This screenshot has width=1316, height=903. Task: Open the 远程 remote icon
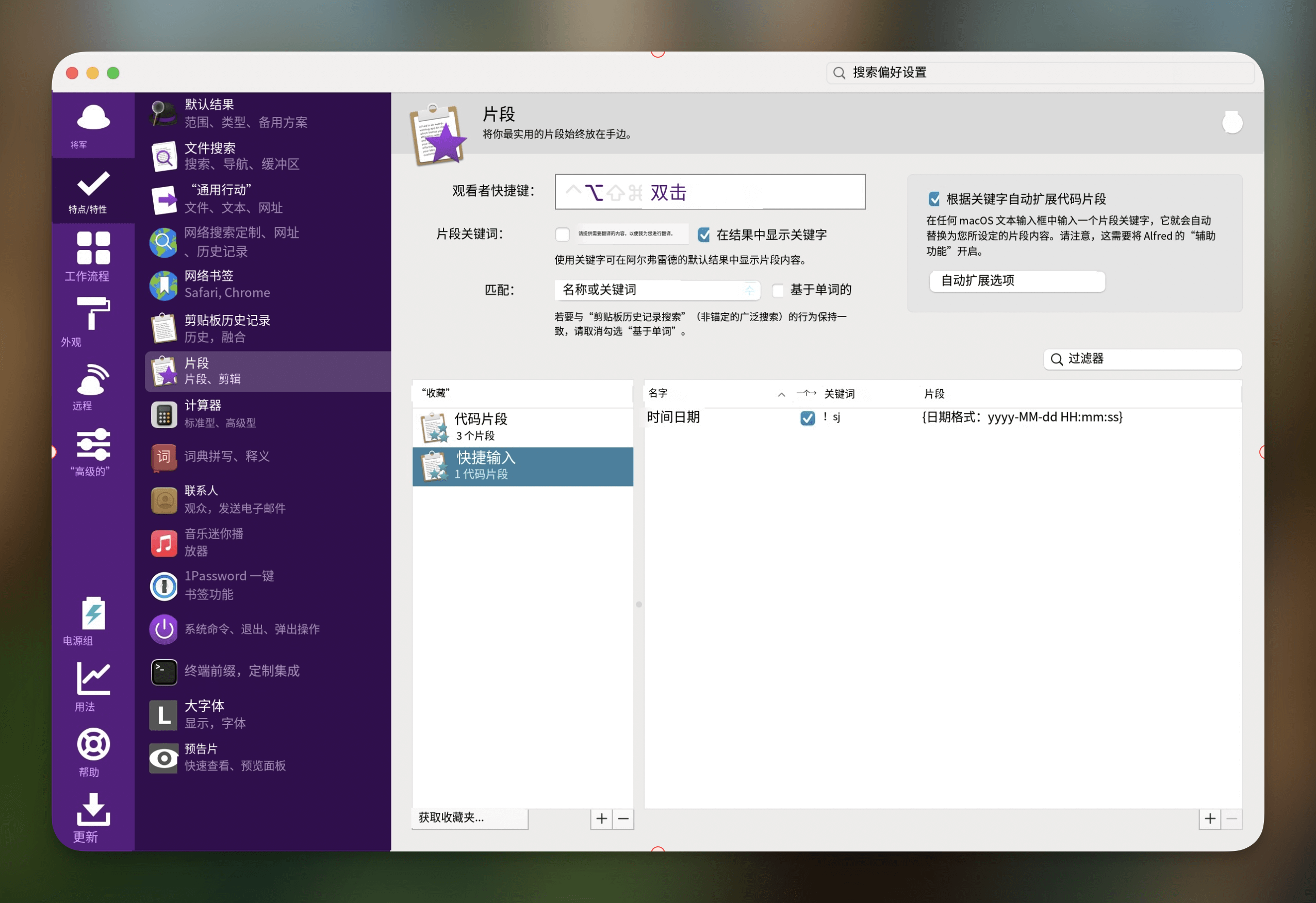(93, 380)
